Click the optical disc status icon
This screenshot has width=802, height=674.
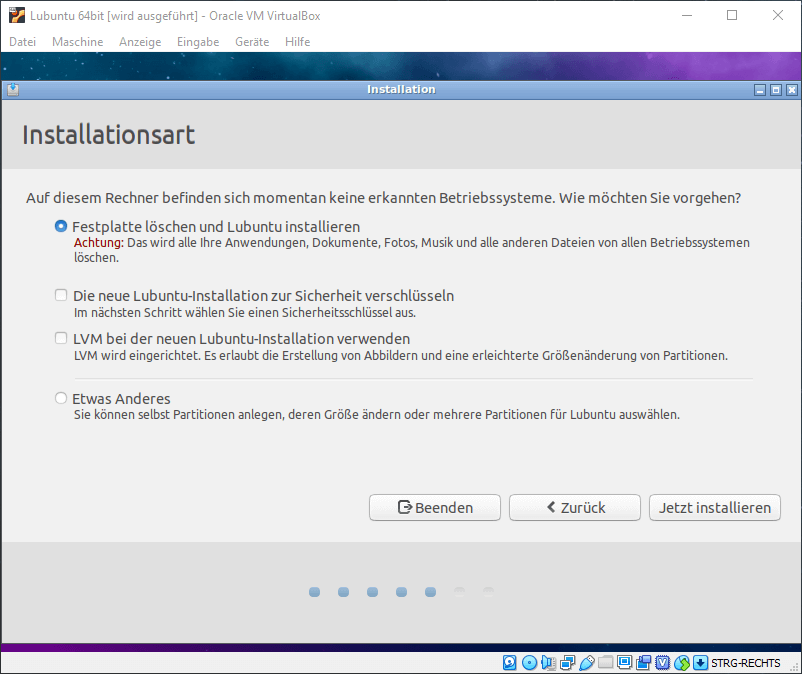coord(529,663)
